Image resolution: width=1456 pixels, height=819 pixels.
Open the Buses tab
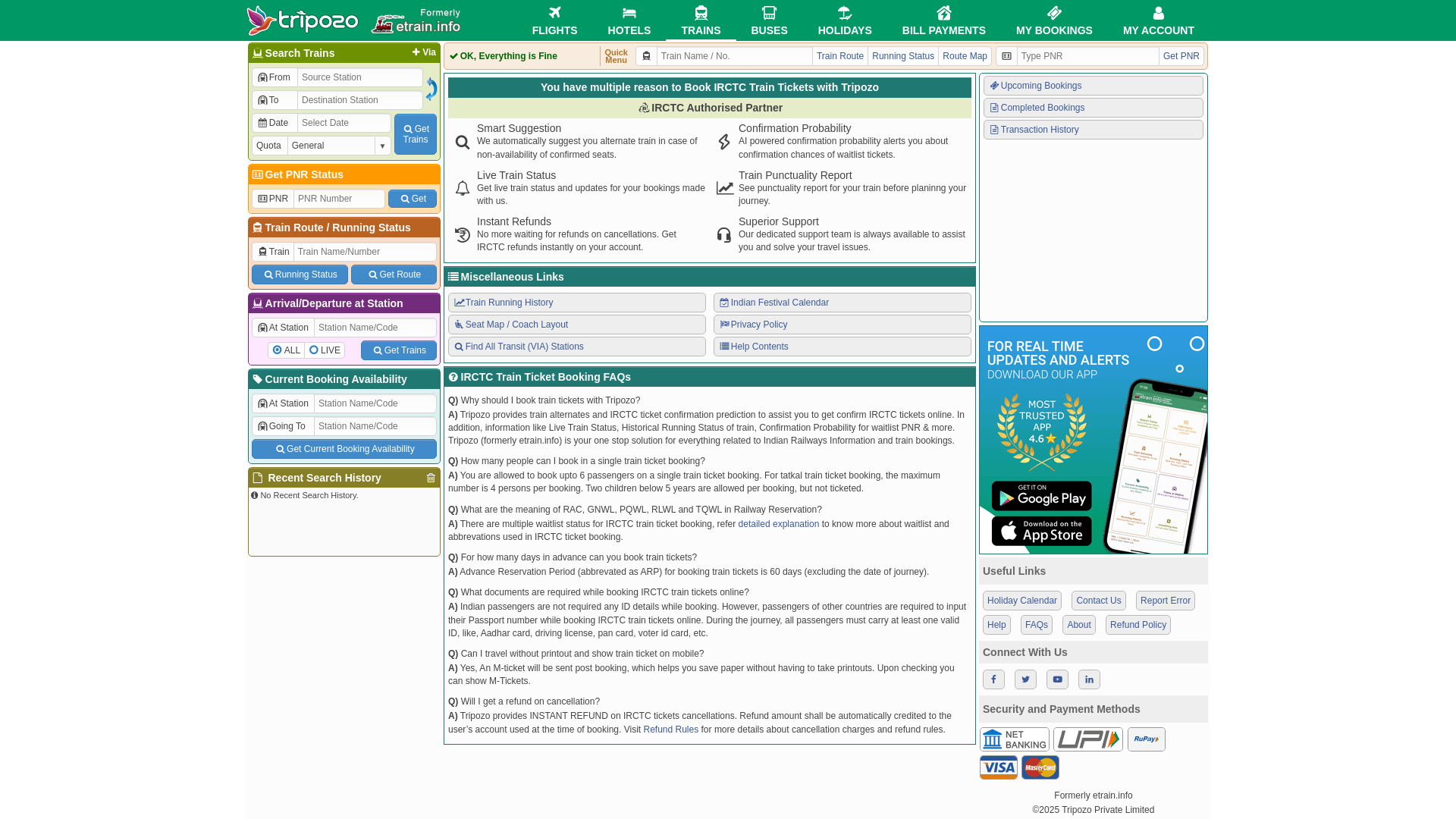[x=769, y=20]
